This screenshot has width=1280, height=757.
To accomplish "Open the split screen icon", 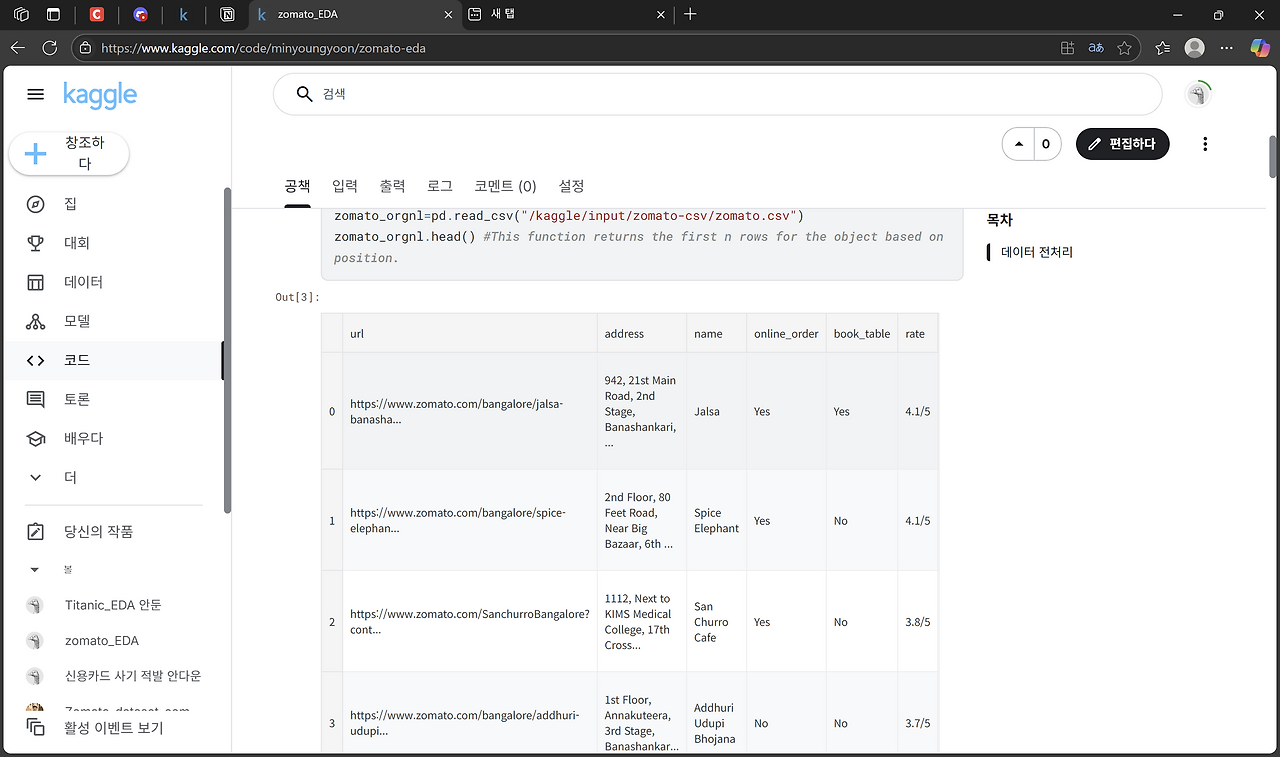I will 1067,47.
